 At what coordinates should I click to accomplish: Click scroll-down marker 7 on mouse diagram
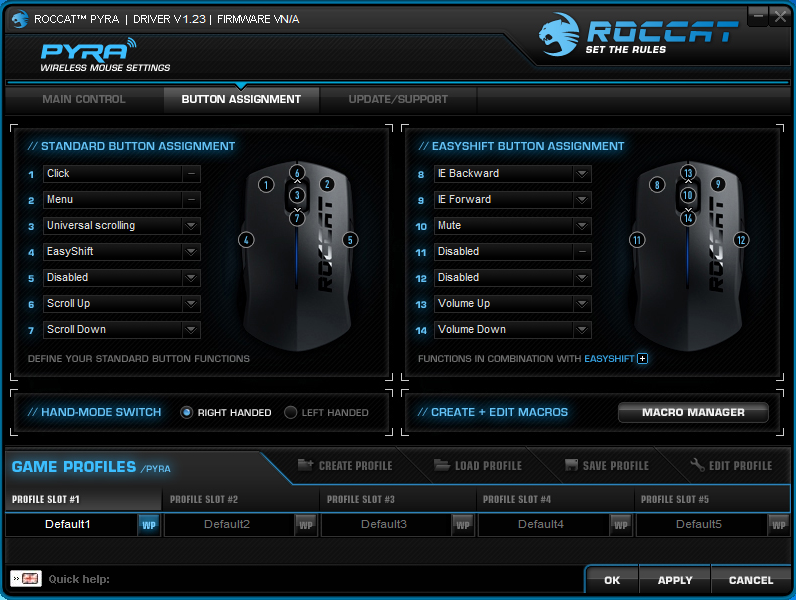point(297,218)
